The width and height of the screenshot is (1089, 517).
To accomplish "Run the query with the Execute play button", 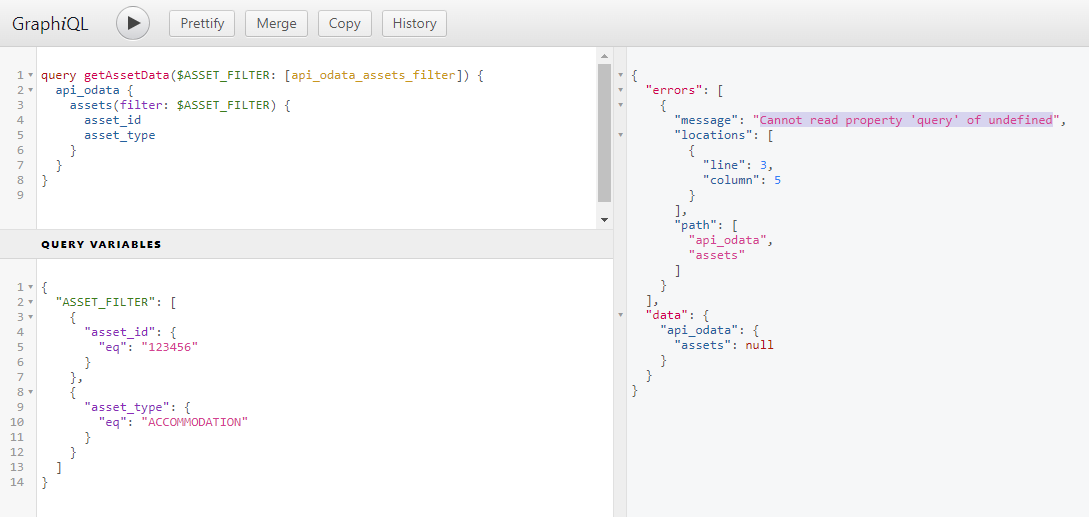I will [x=133, y=23].
